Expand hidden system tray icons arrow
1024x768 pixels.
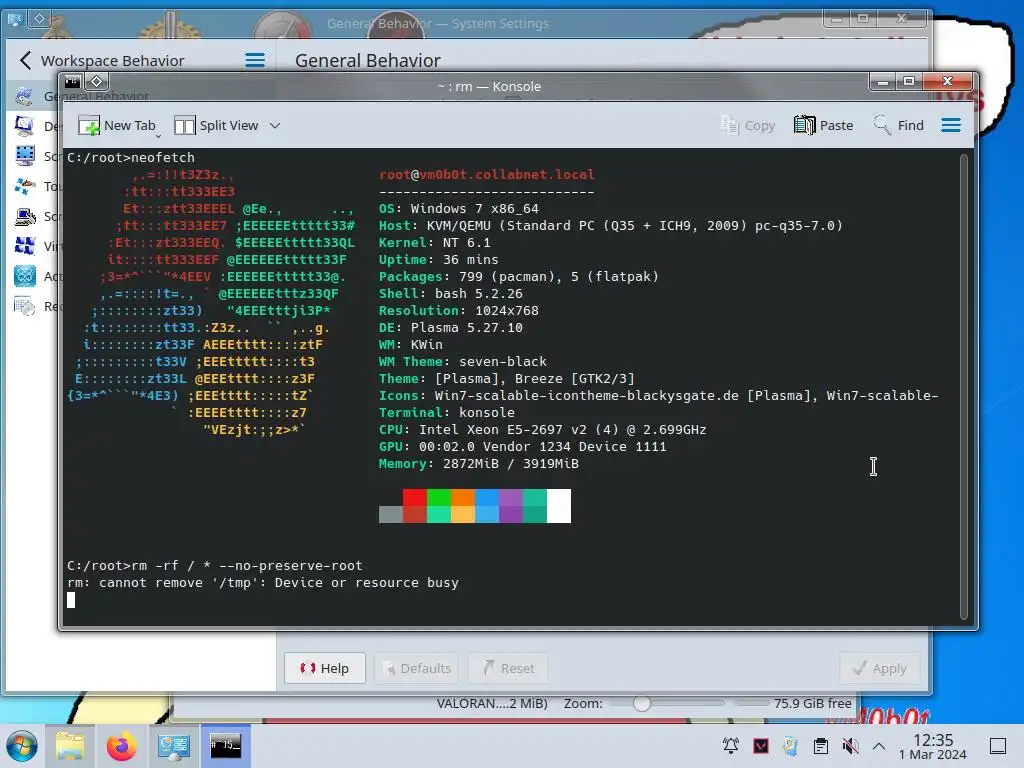point(879,746)
